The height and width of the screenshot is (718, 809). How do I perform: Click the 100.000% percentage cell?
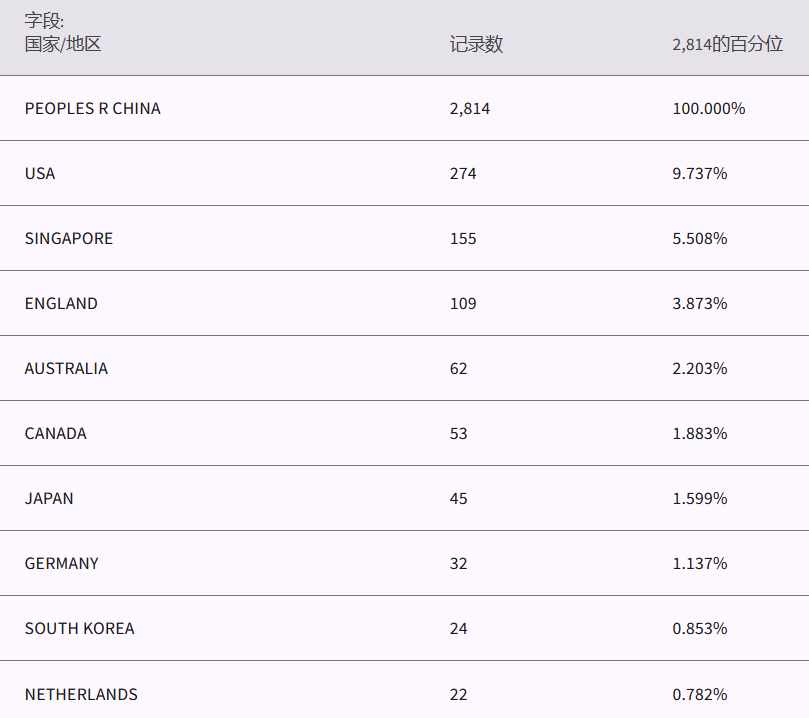coord(708,108)
